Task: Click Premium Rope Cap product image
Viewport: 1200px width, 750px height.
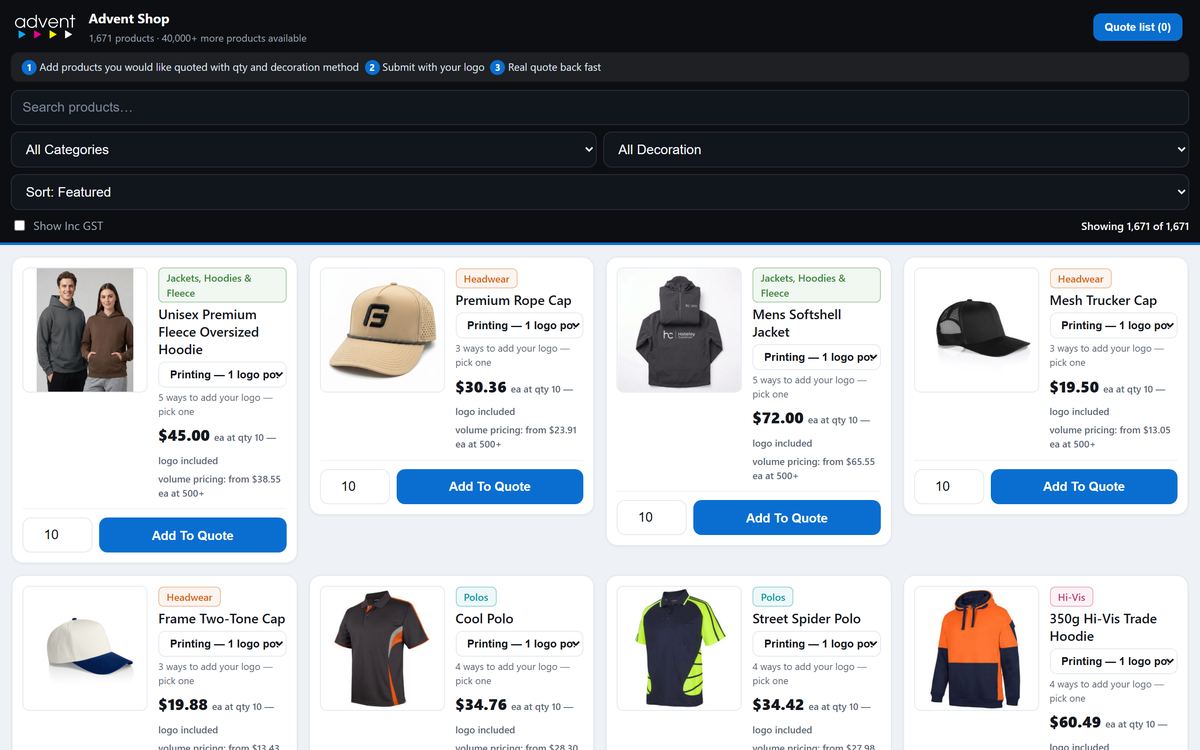Action: [382, 330]
